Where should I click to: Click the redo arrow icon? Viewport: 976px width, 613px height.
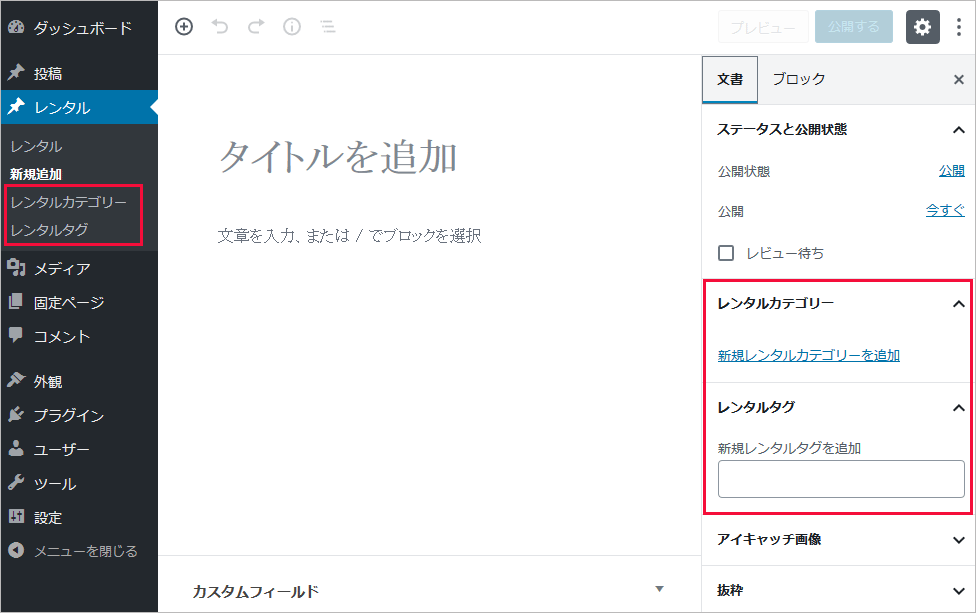256,27
